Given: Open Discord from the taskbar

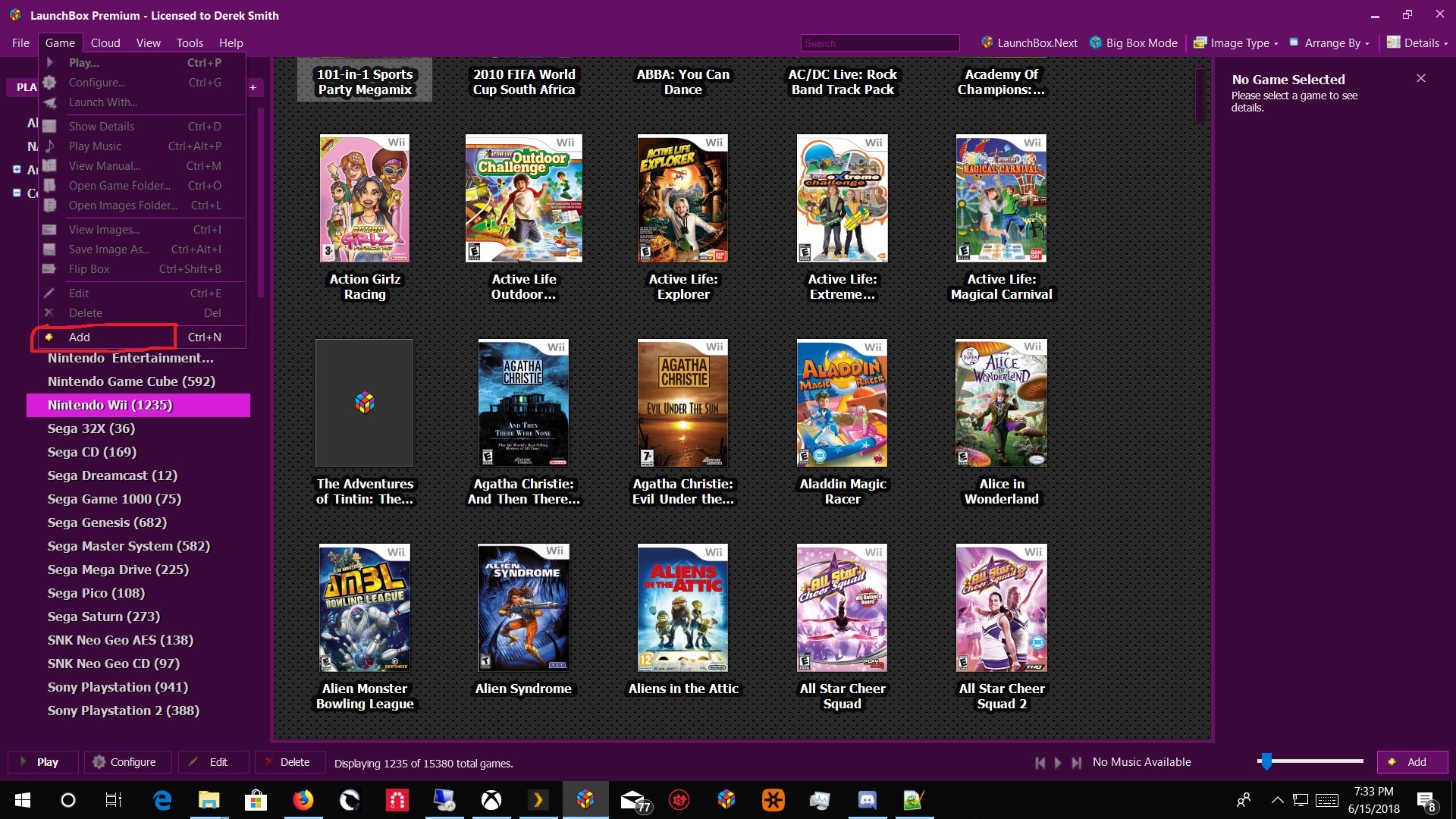Looking at the screenshot, I should coord(867,800).
